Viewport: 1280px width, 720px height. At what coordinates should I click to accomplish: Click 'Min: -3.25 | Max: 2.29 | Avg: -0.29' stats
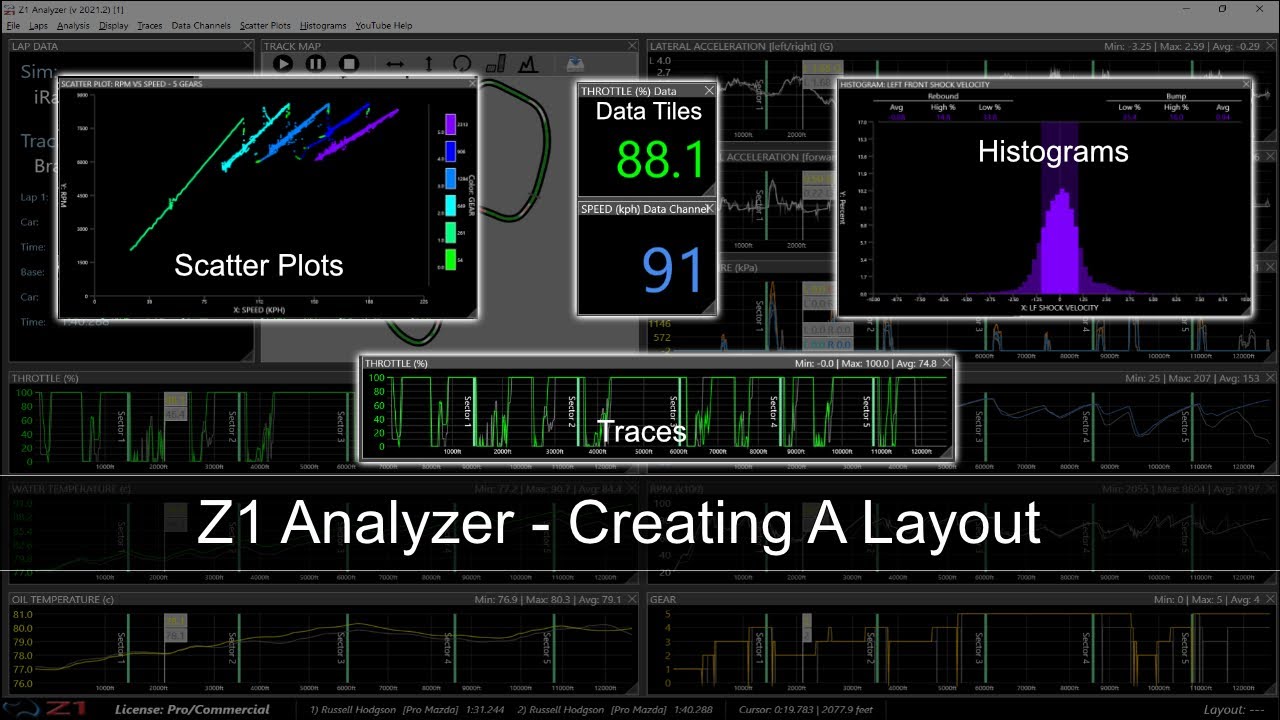coord(1182,46)
